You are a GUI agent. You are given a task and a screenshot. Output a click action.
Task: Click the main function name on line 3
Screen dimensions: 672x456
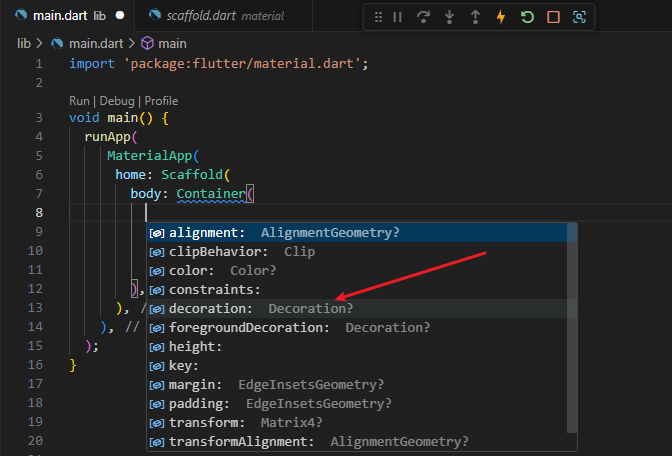(123, 117)
